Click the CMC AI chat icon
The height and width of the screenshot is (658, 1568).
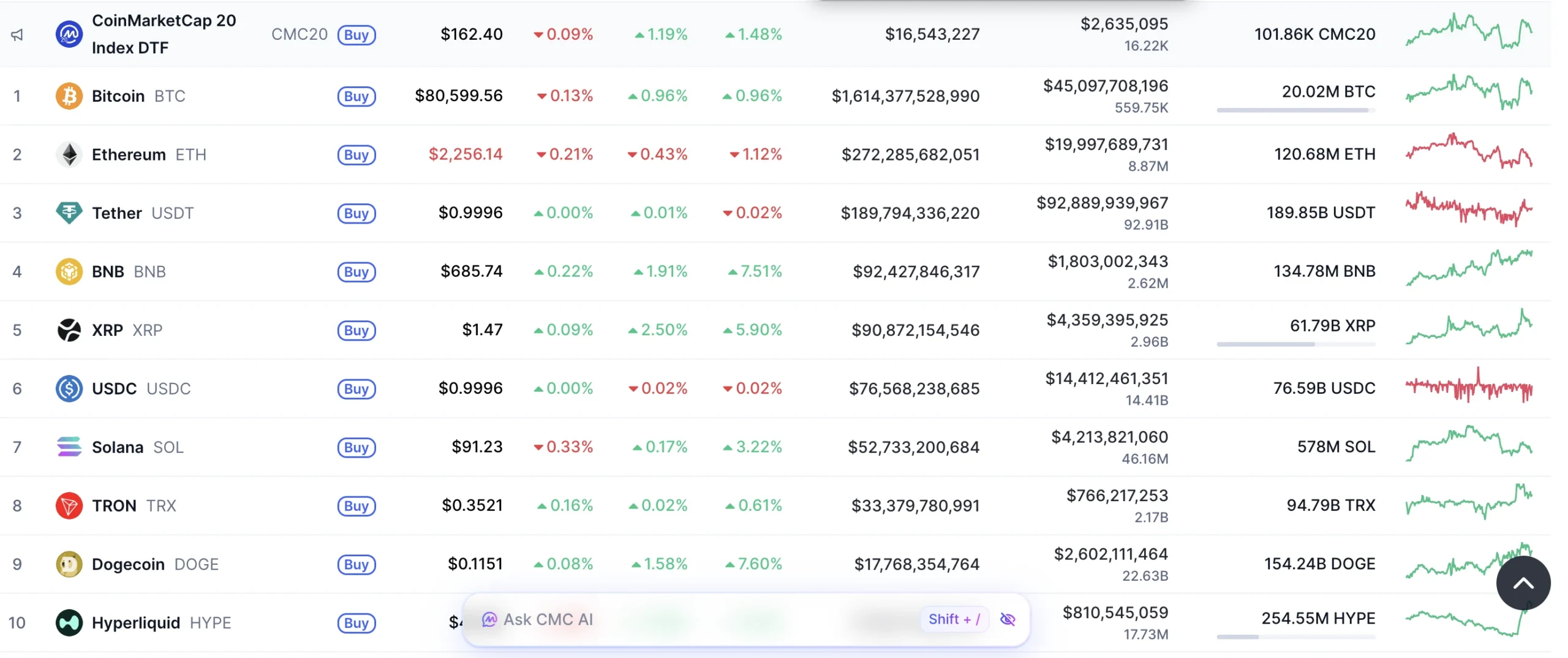click(489, 619)
